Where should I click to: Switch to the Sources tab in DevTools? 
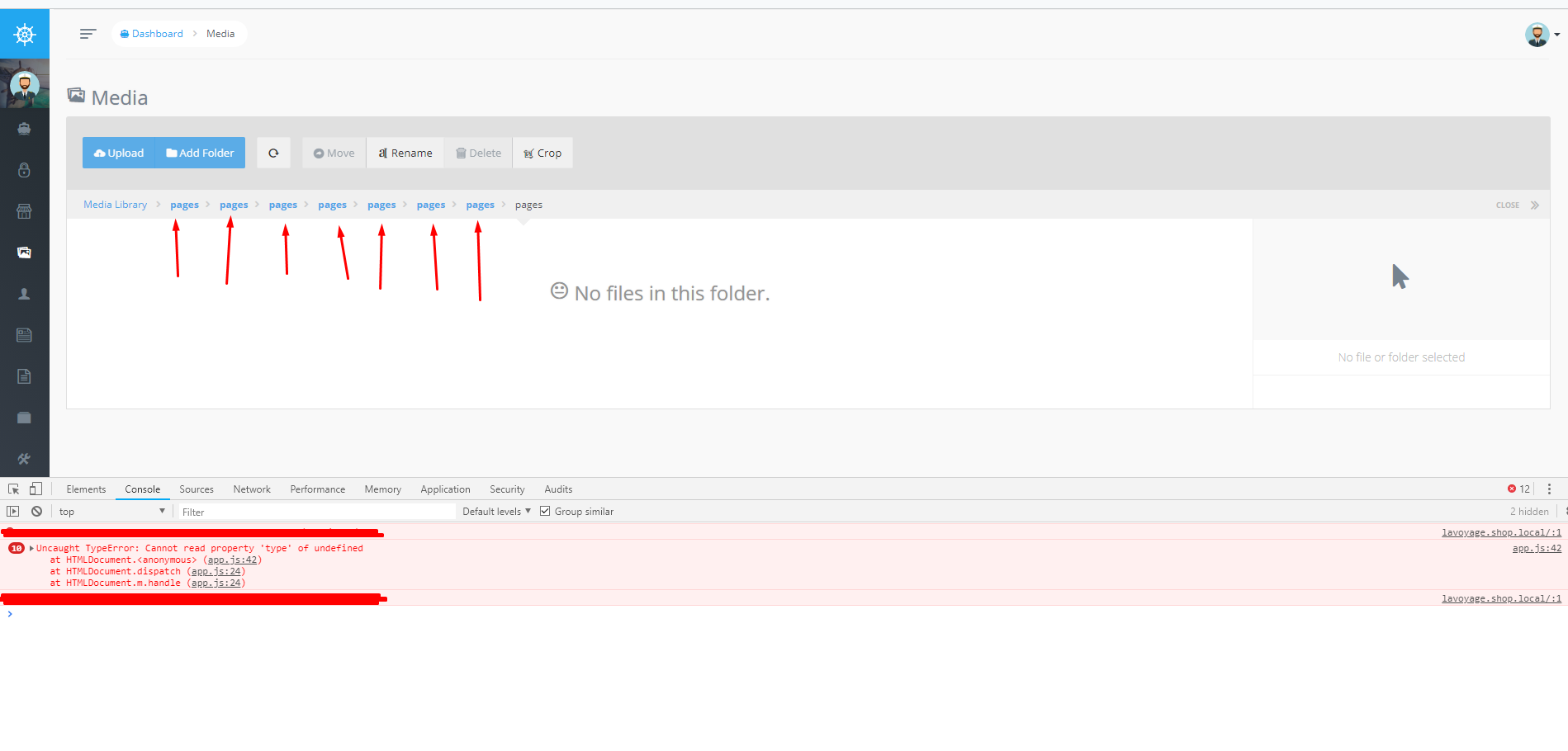196,489
